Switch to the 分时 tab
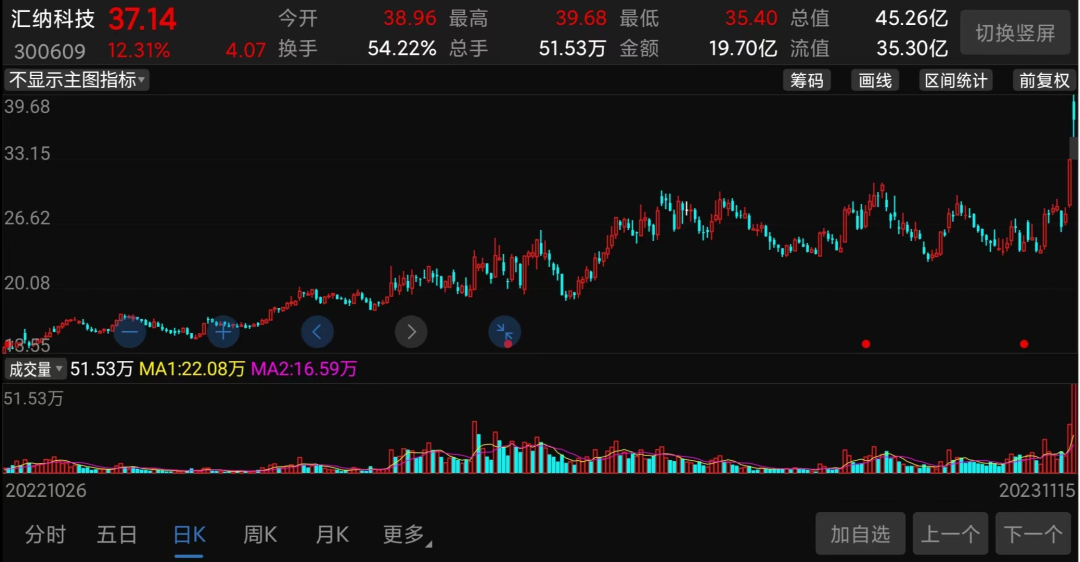The image size is (1080, 562). 45,534
